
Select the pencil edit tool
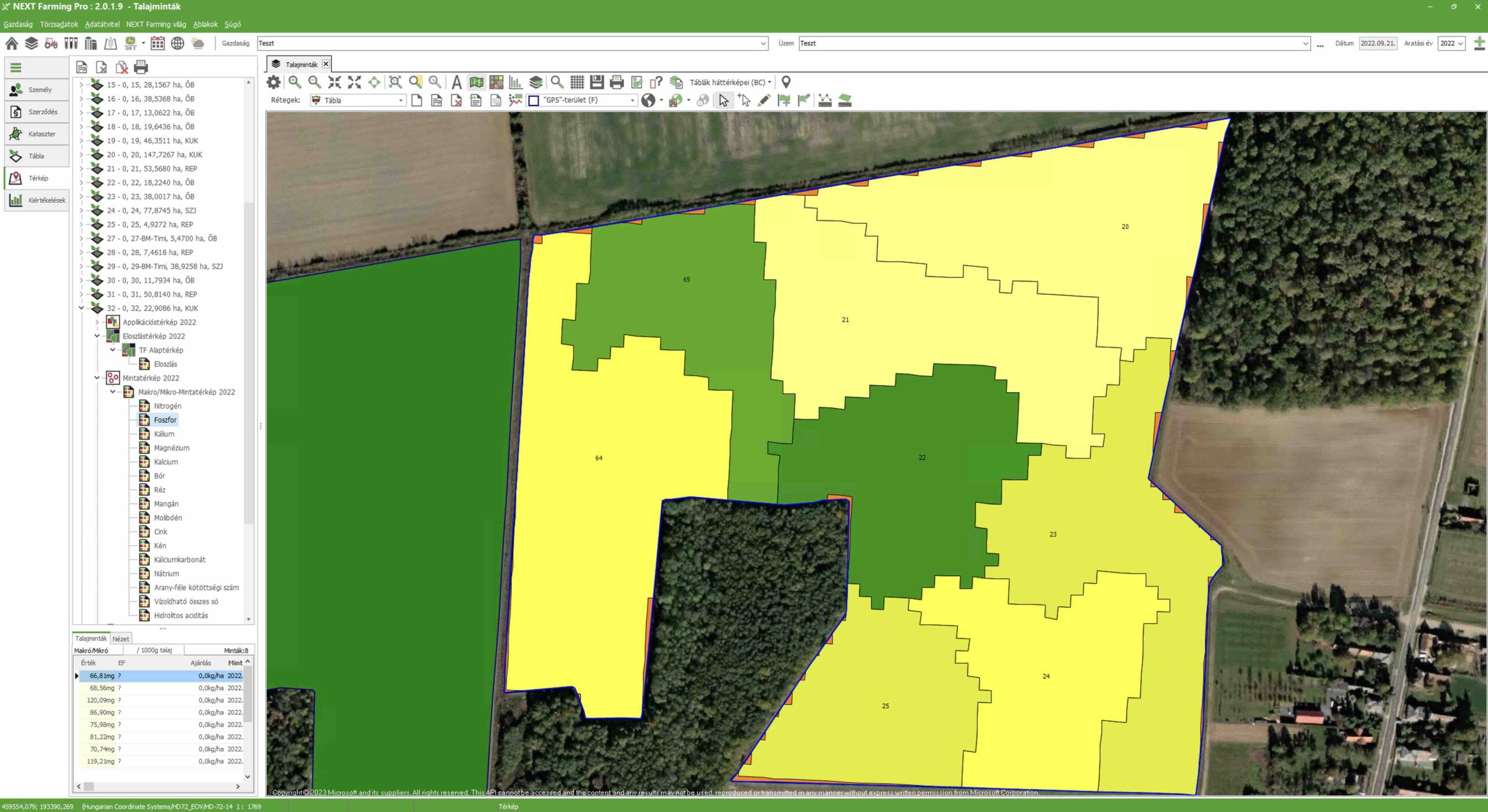click(764, 101)
